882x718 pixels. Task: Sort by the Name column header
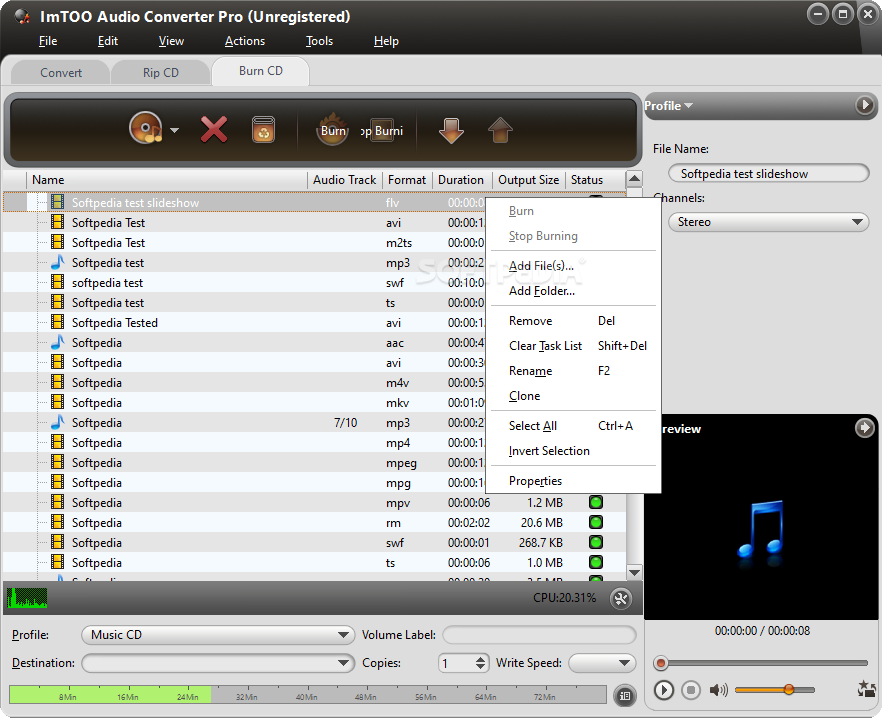point(166,180)
